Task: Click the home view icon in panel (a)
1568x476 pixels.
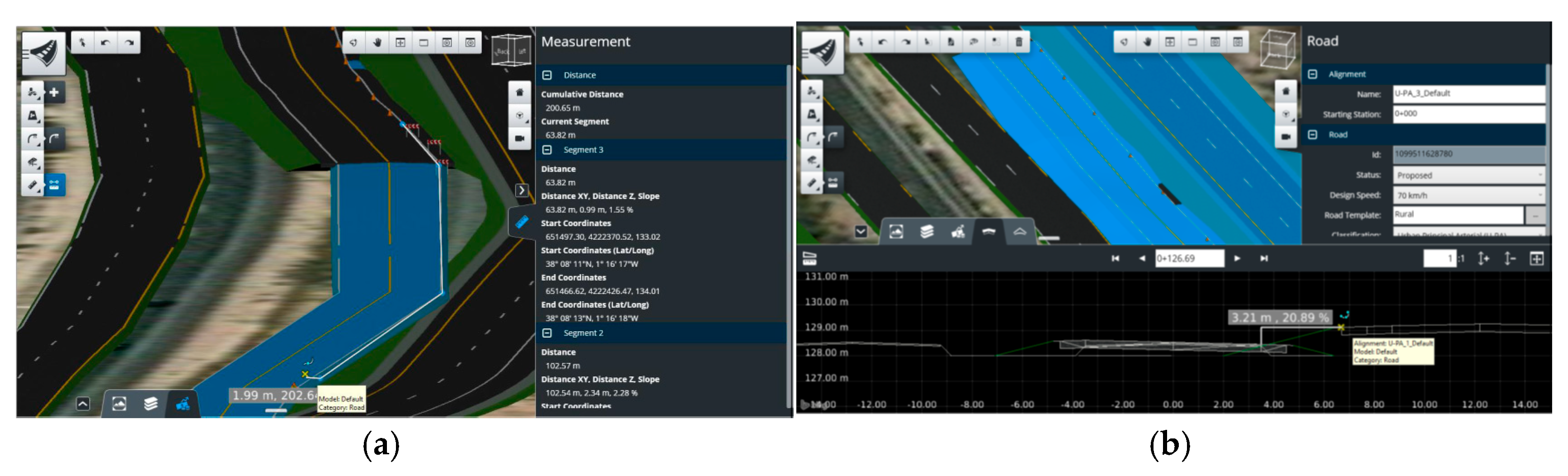Action: point(519,93)
